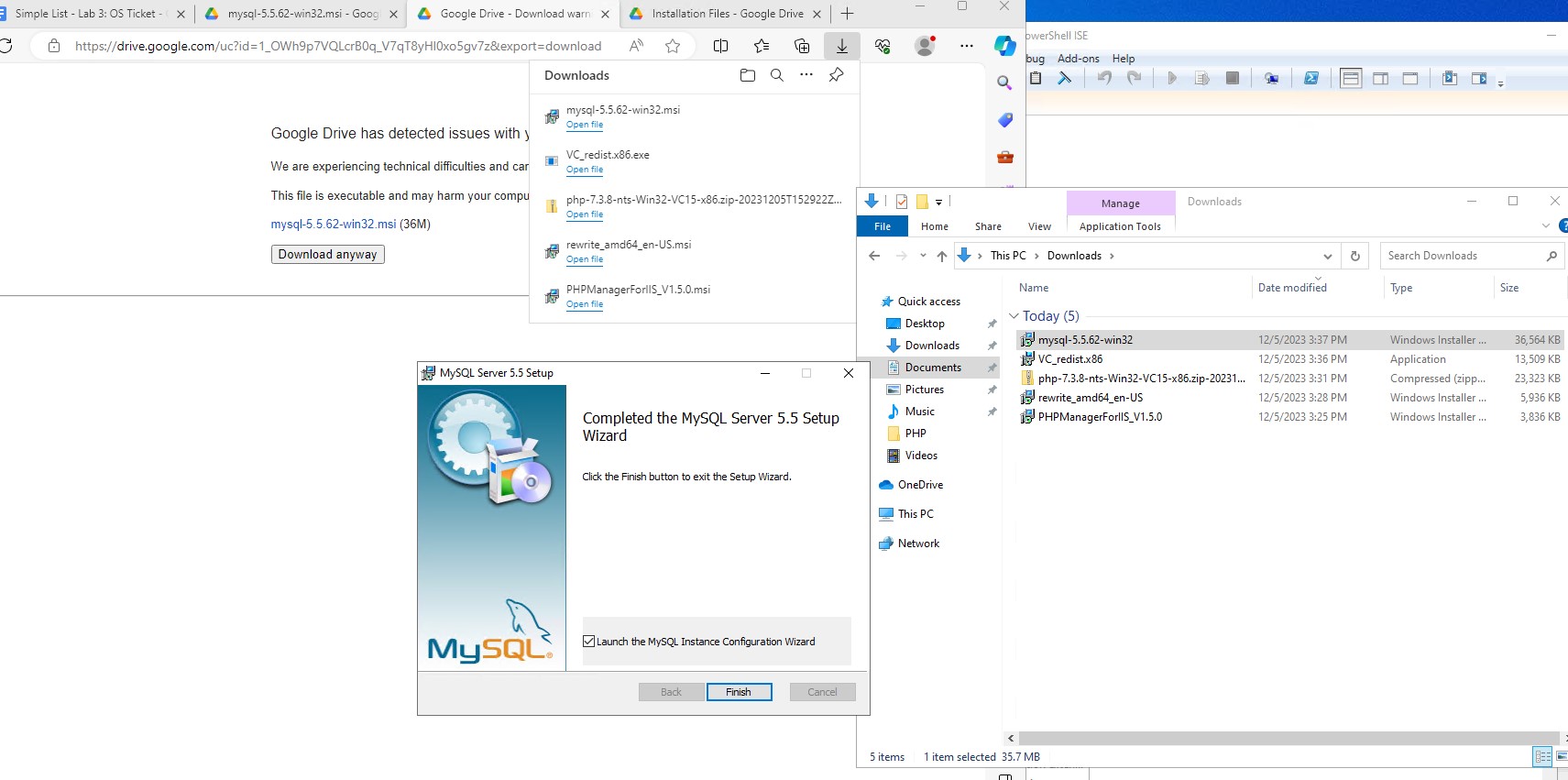This screenshot has height=780, width=1568.
Task: Open Application Tools tab in Explorer
Action: coord(1120,226)
